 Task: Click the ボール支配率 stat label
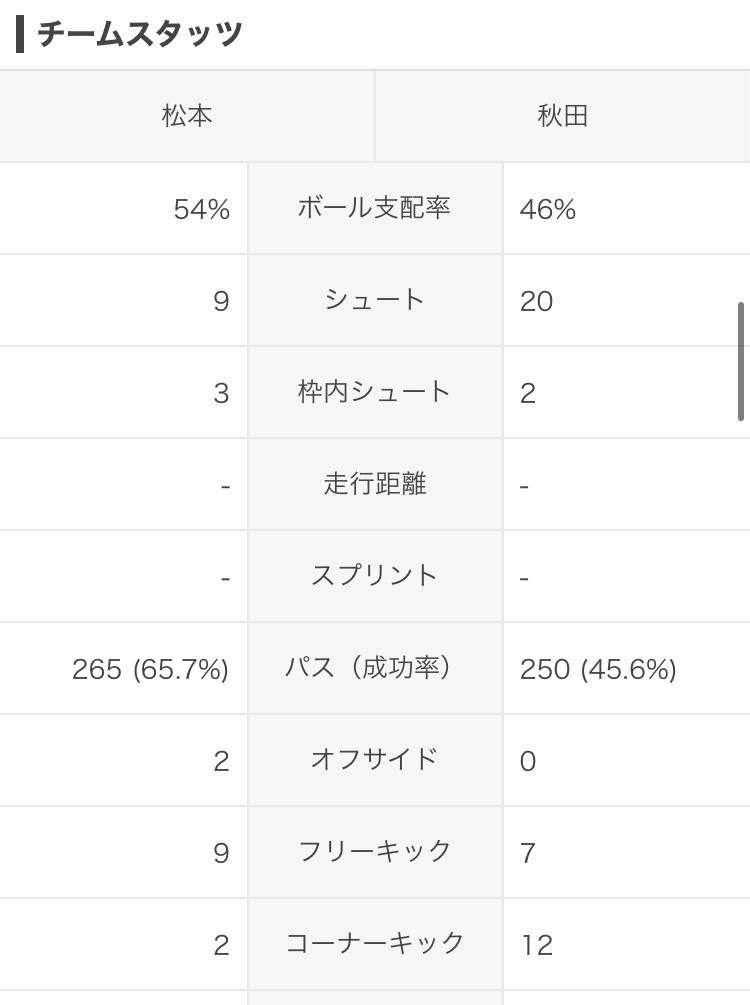375,208
